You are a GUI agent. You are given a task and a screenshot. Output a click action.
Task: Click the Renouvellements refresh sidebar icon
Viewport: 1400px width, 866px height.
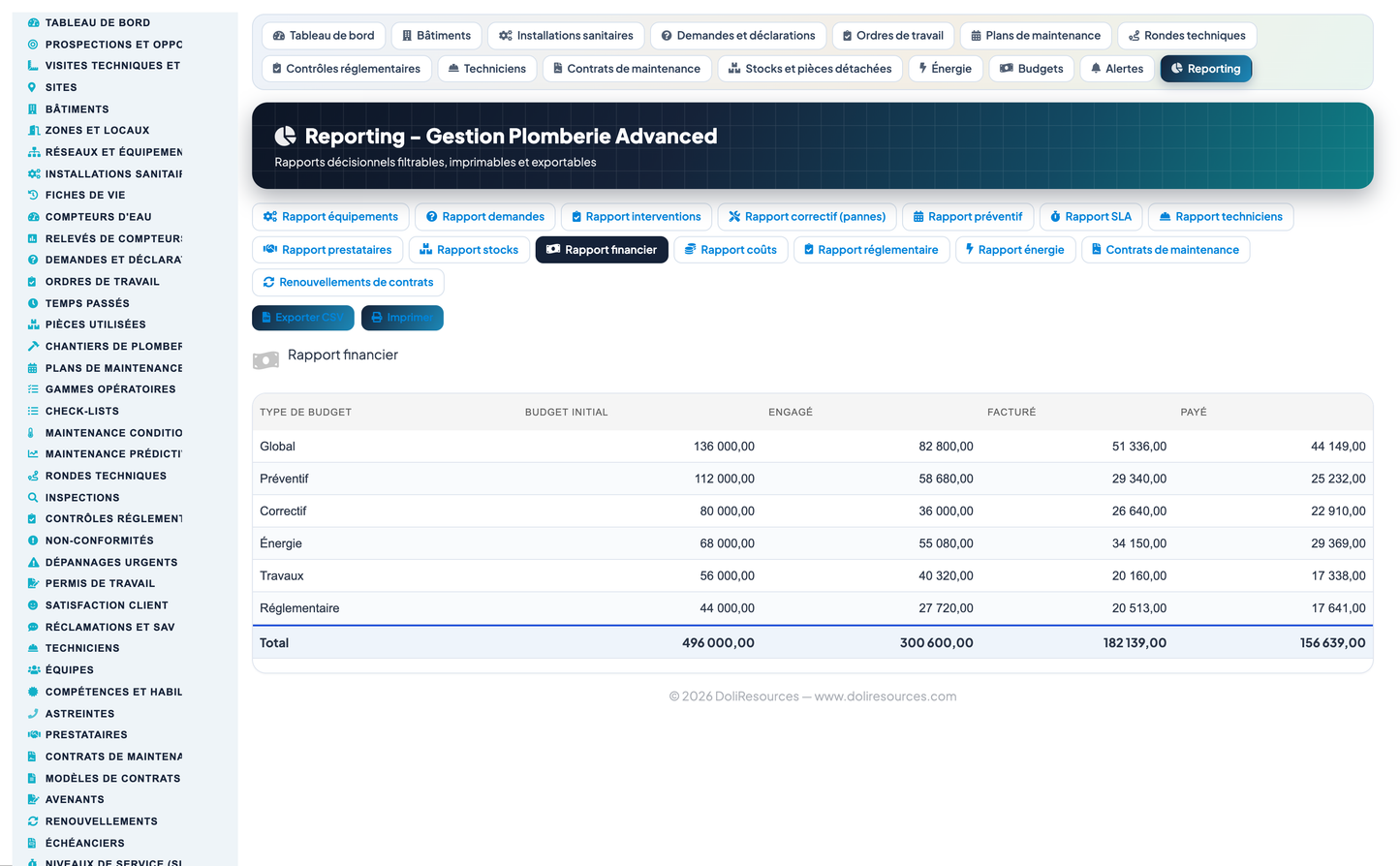point(33,821)
